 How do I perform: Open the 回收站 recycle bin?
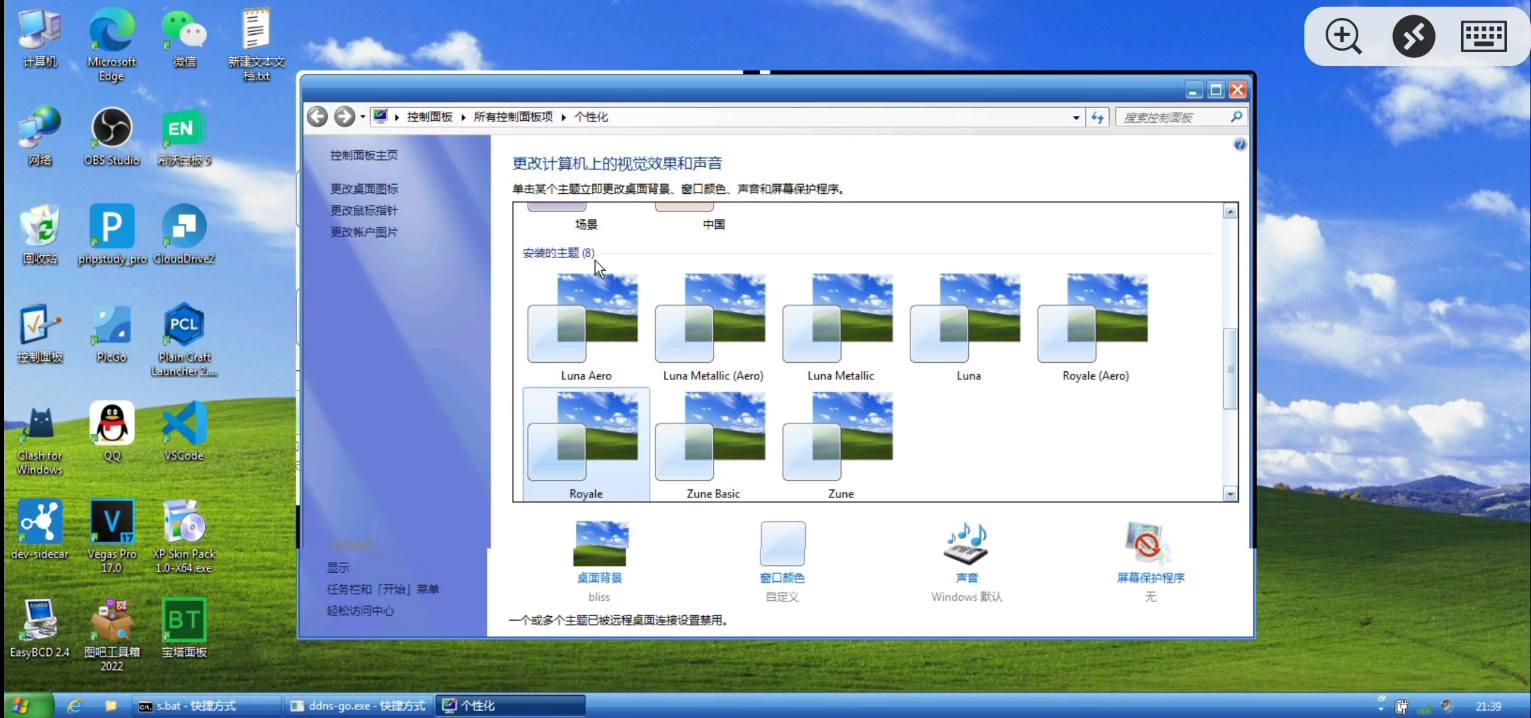click(40, 235)
